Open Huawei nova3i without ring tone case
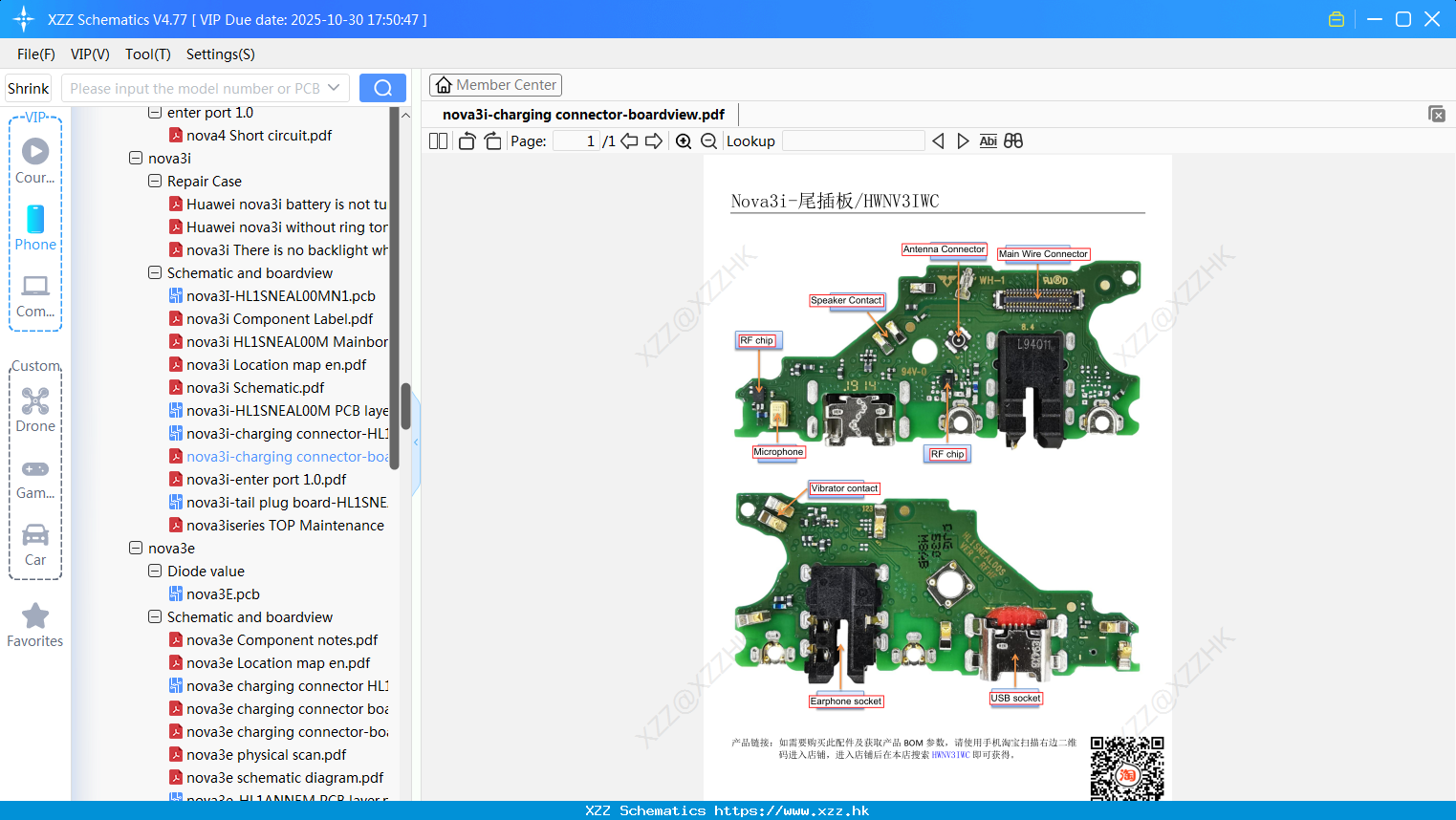Screen dimensions: 1456x820 278,227
